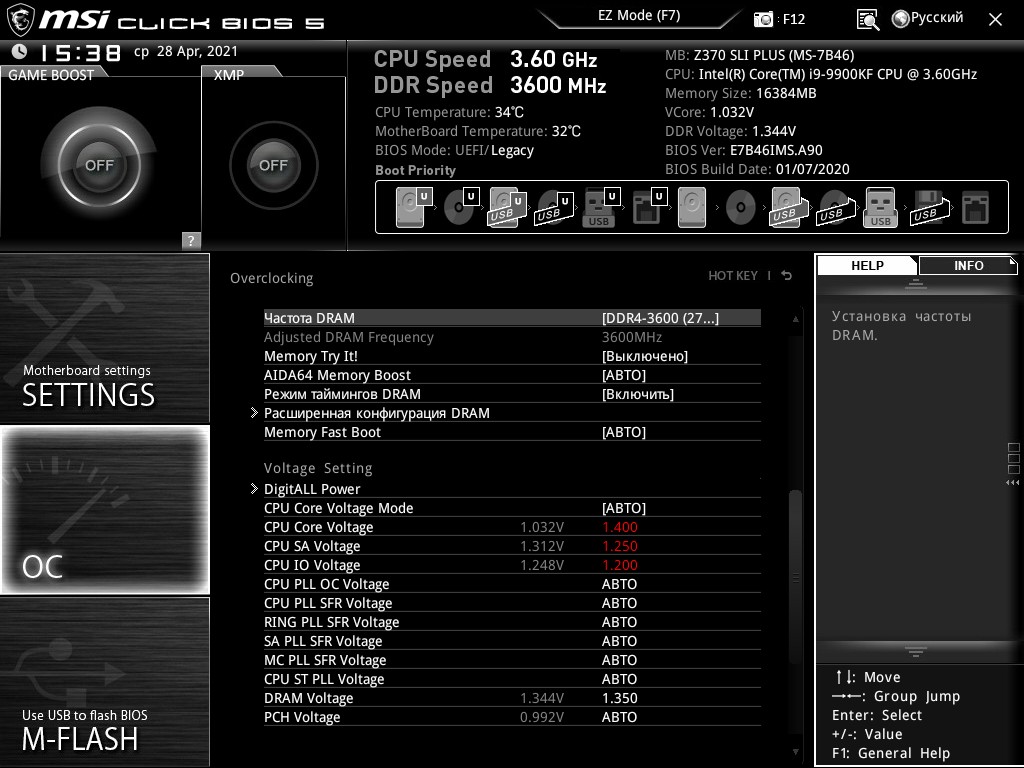Select UEFI USB key boot icon
1024x768 pixels.
pyautogui.click(x=601, y=207)
